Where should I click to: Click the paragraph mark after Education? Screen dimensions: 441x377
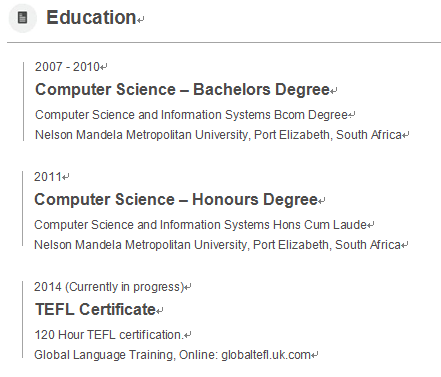(x=141, y=20)
